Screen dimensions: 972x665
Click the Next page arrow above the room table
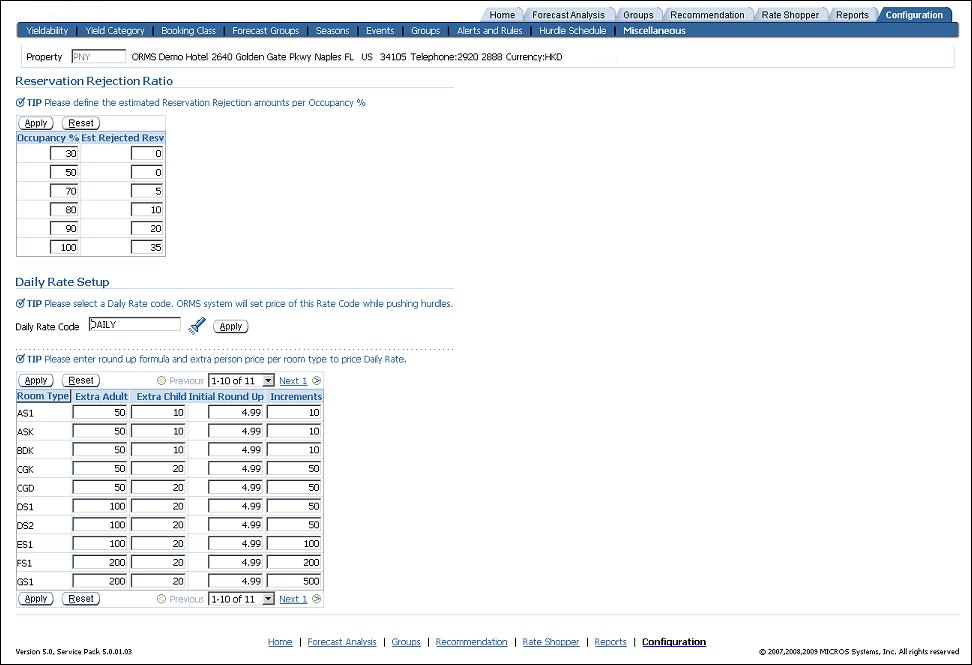coord(314,380)
